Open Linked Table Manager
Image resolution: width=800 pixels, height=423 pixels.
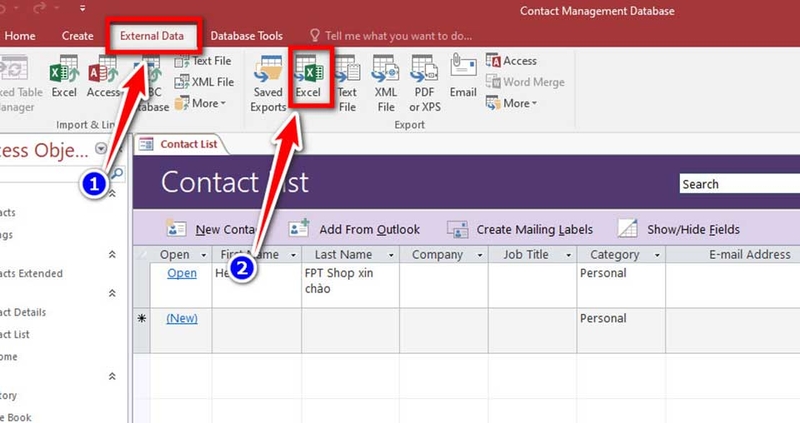tap(19, 84)
